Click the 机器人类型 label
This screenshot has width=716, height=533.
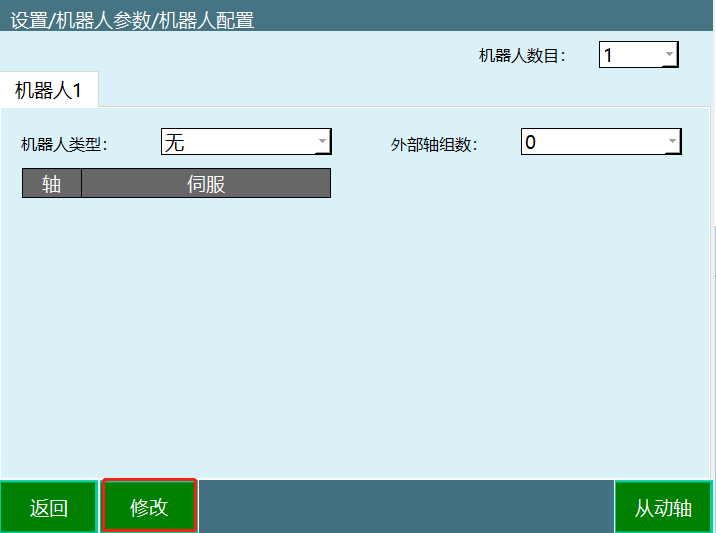[64, 144]
